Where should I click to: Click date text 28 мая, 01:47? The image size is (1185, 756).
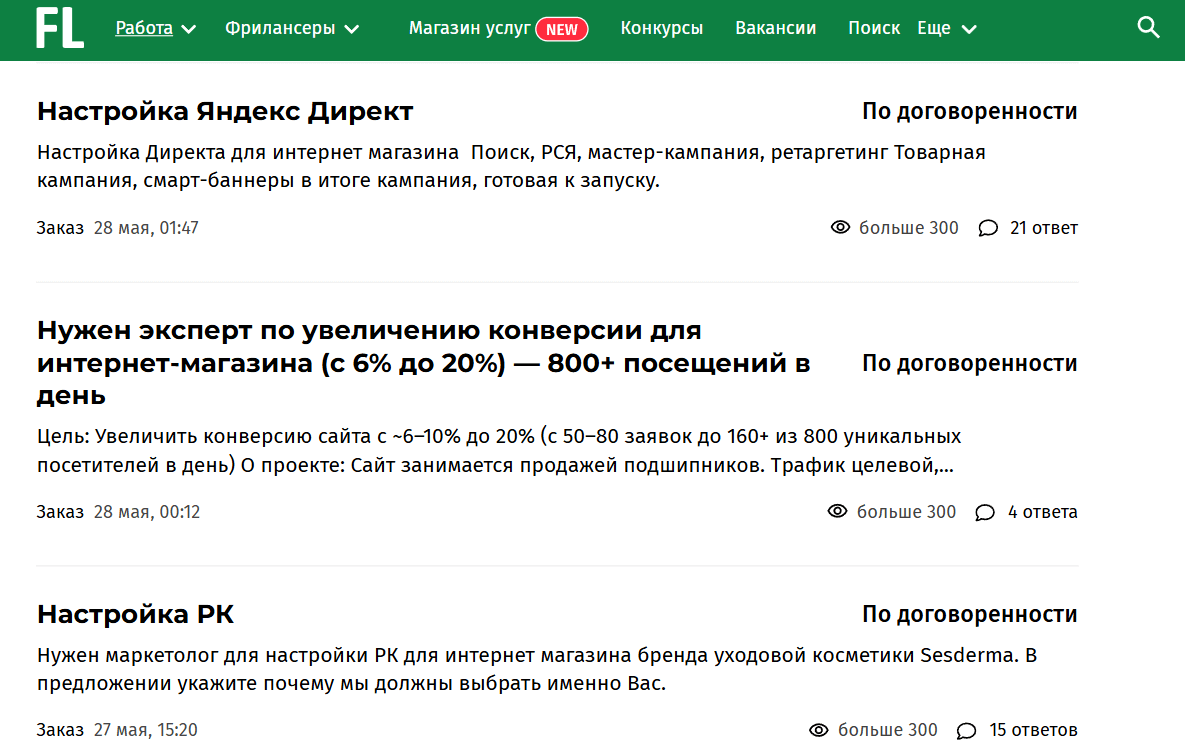(x=146, y=228)
